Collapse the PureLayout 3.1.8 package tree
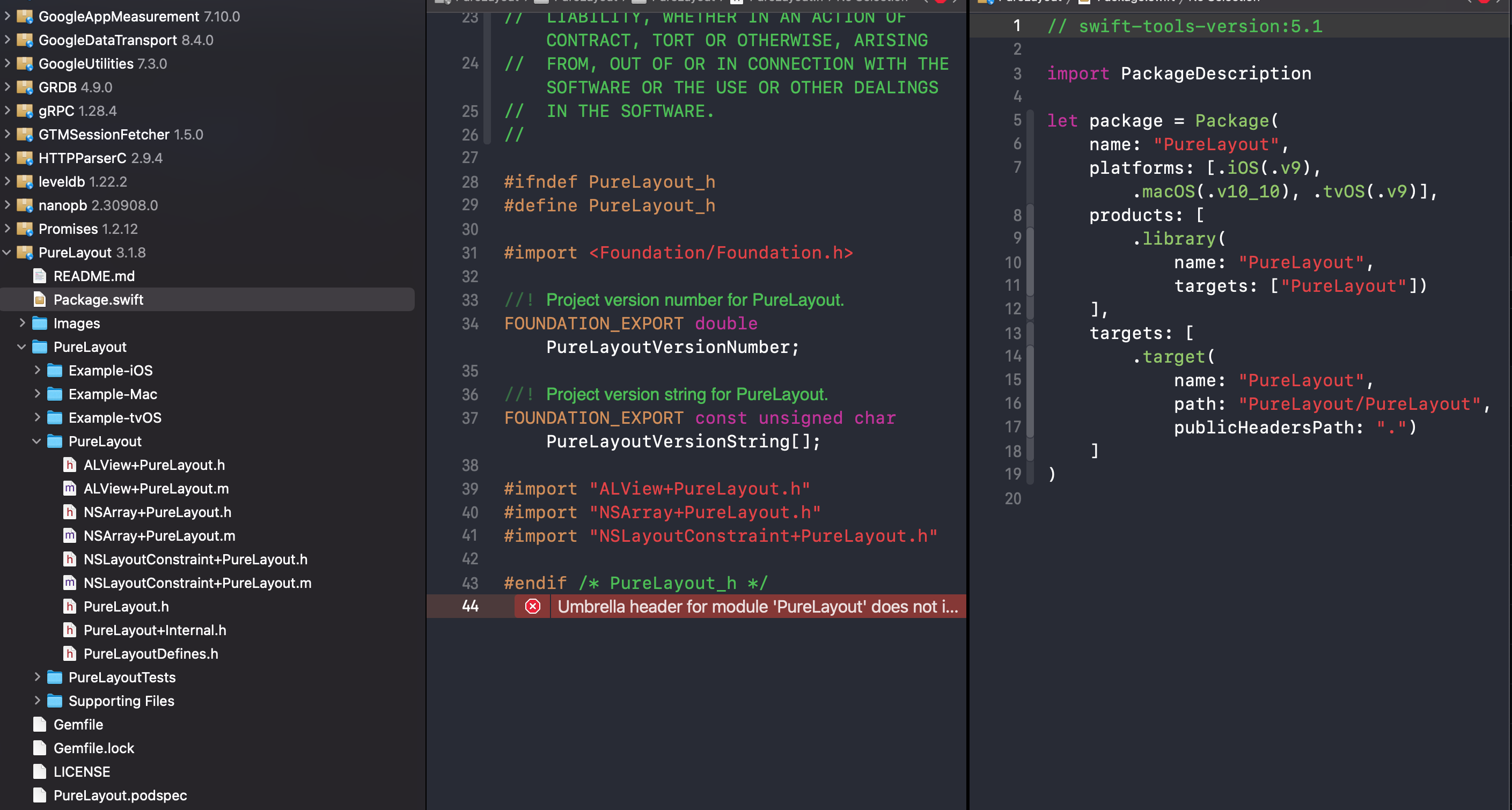This screenshot has height=810, width=1512. click(x=6, y=253)
